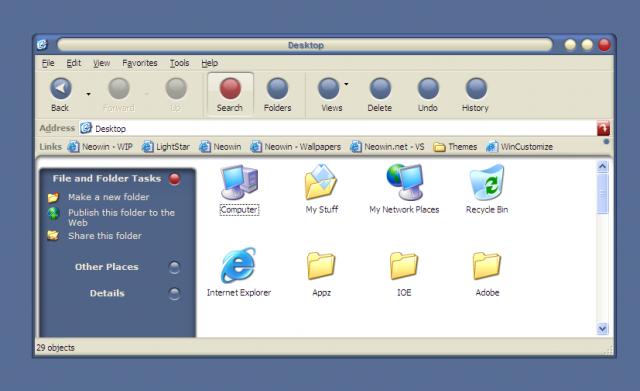Open the Neowin.net - VS link
This screenshot has width=640, height=391.
(387, 147)
